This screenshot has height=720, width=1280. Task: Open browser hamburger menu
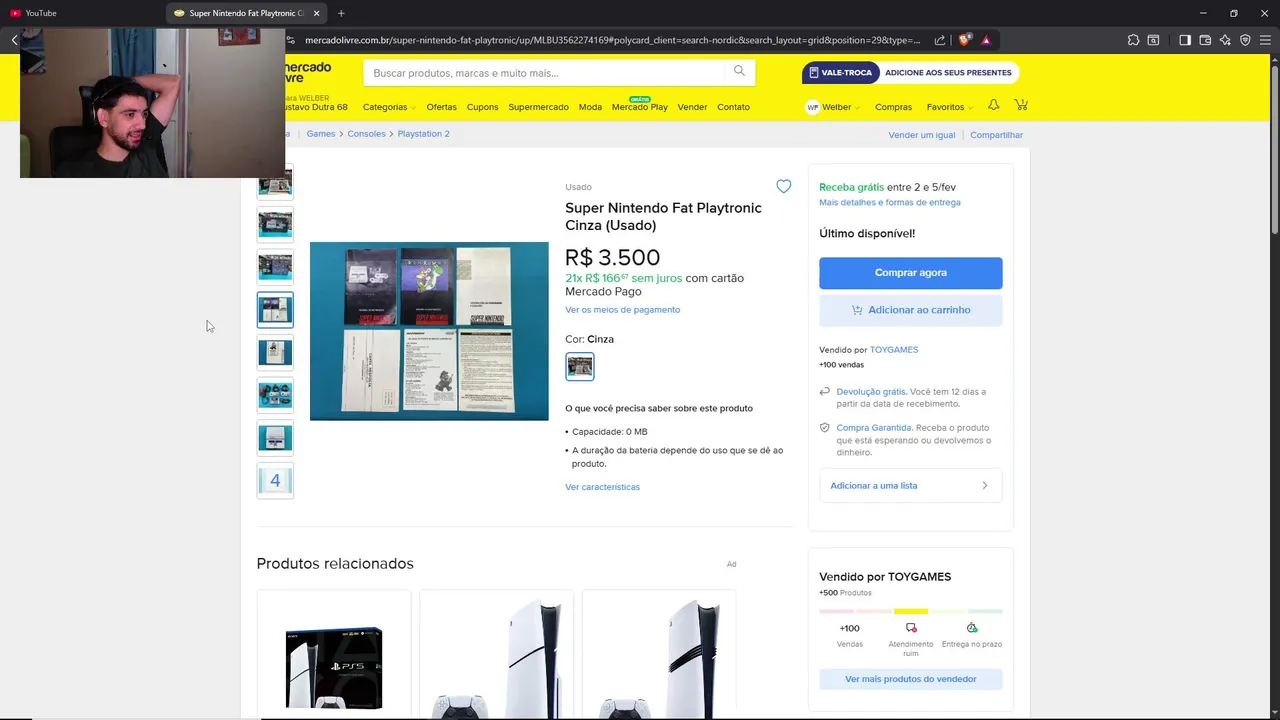point(1266,40)
